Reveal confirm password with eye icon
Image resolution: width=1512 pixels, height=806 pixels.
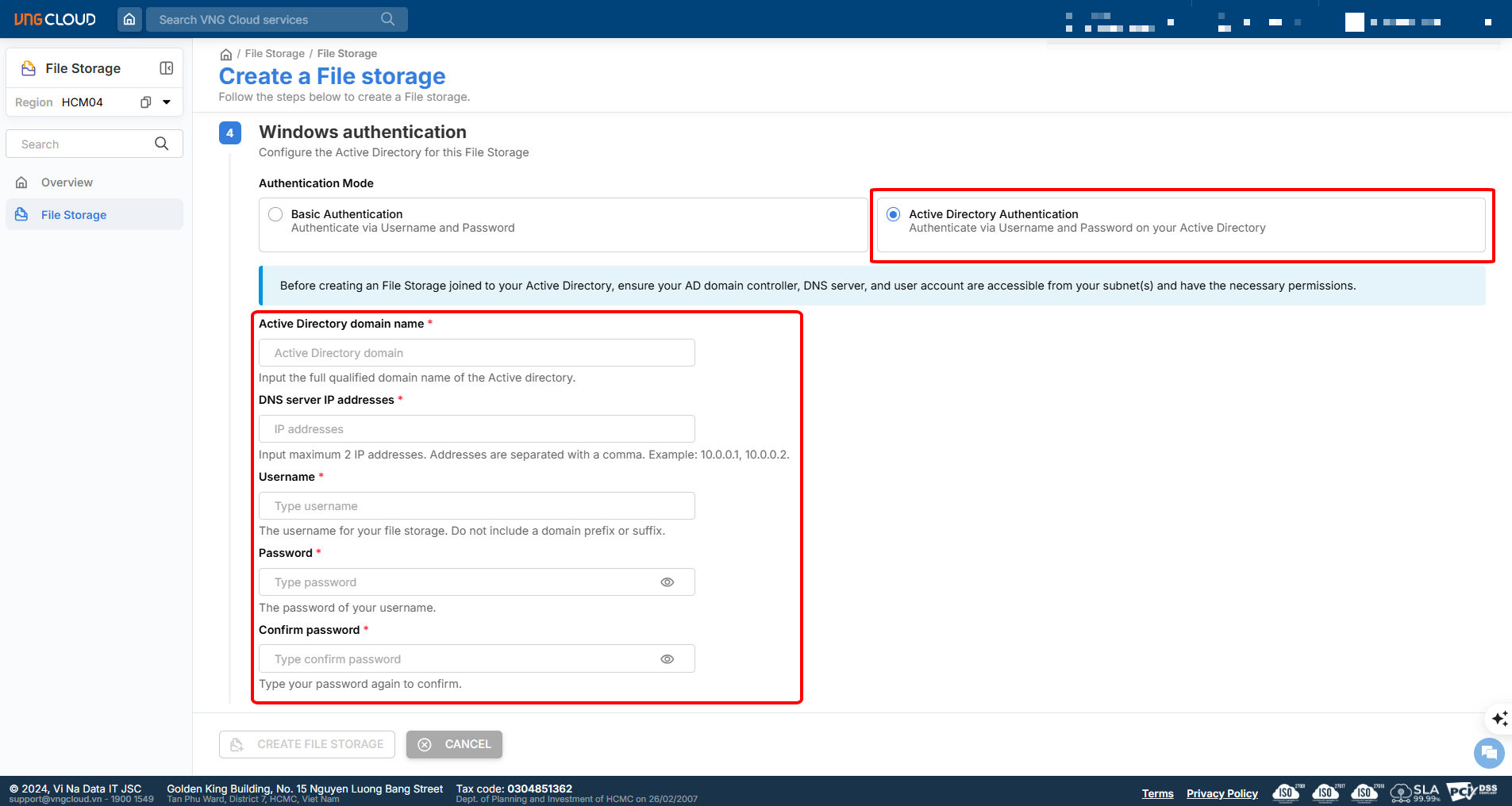pos(668,659)
